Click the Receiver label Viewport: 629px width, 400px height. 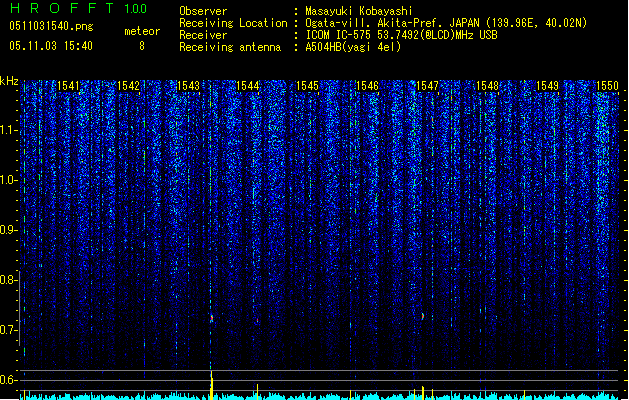pos(203,35)
